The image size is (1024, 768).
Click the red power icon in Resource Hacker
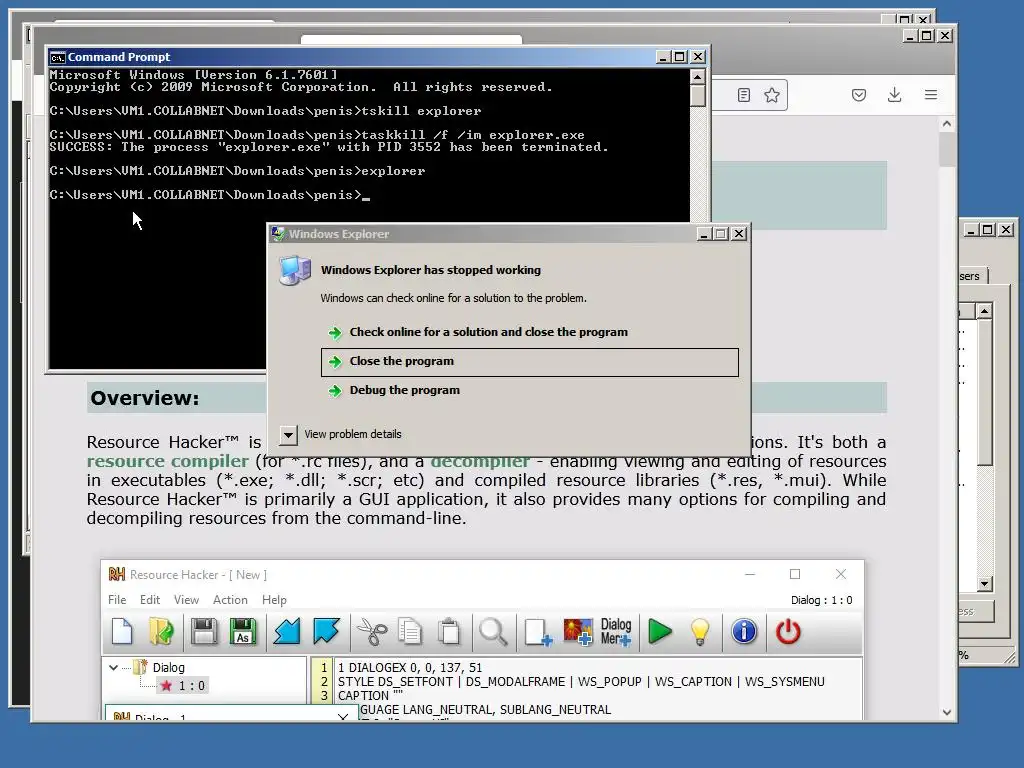[x=788, y=632]
